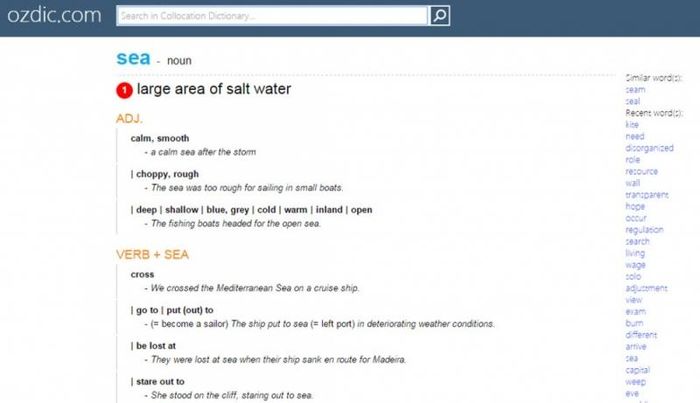700x403 pixels.
Task: Click the red number 1 sense badge
Action: click(125, 90)
